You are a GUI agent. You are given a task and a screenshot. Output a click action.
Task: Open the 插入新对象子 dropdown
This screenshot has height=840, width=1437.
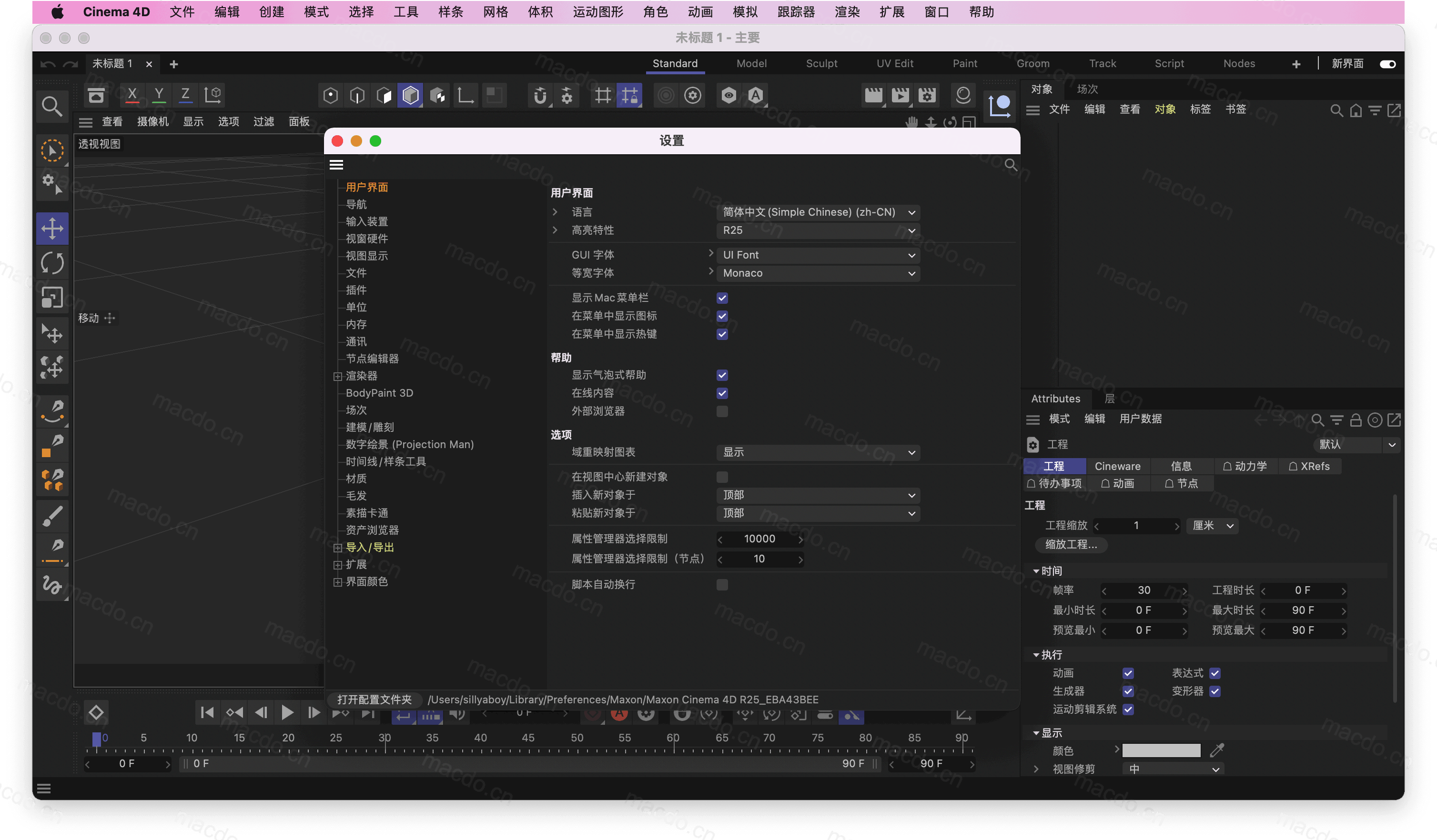pyautogui.click(x=815, y=494)
